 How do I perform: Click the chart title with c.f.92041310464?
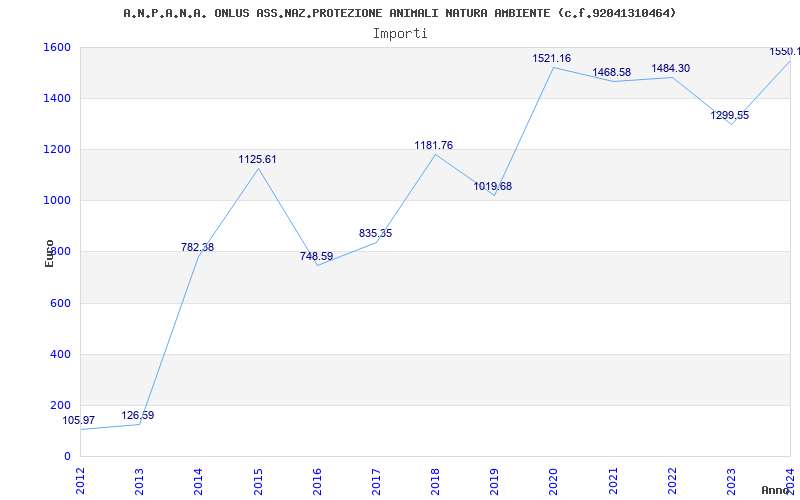(399, 13)
